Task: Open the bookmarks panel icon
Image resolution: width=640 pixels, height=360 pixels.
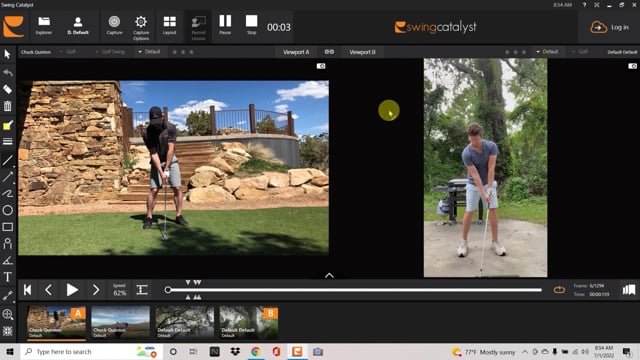Action: coord(629,290)
